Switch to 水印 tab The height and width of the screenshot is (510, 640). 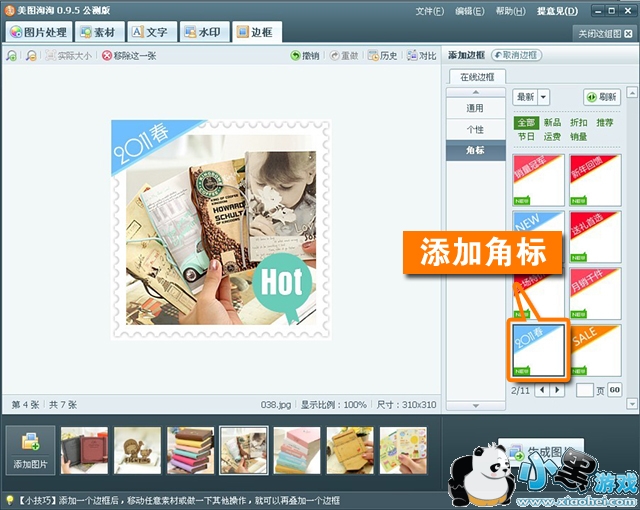click(204, 32)
